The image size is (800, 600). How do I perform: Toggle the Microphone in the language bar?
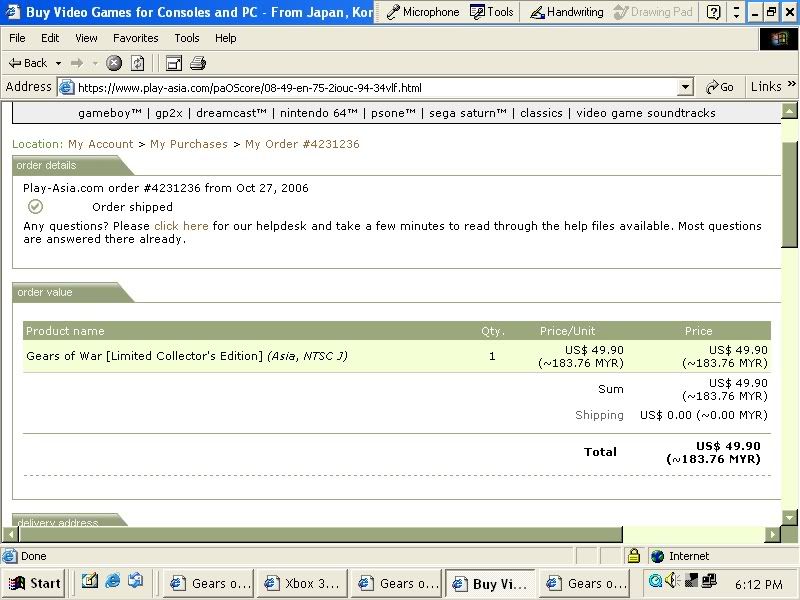point(423,12)
